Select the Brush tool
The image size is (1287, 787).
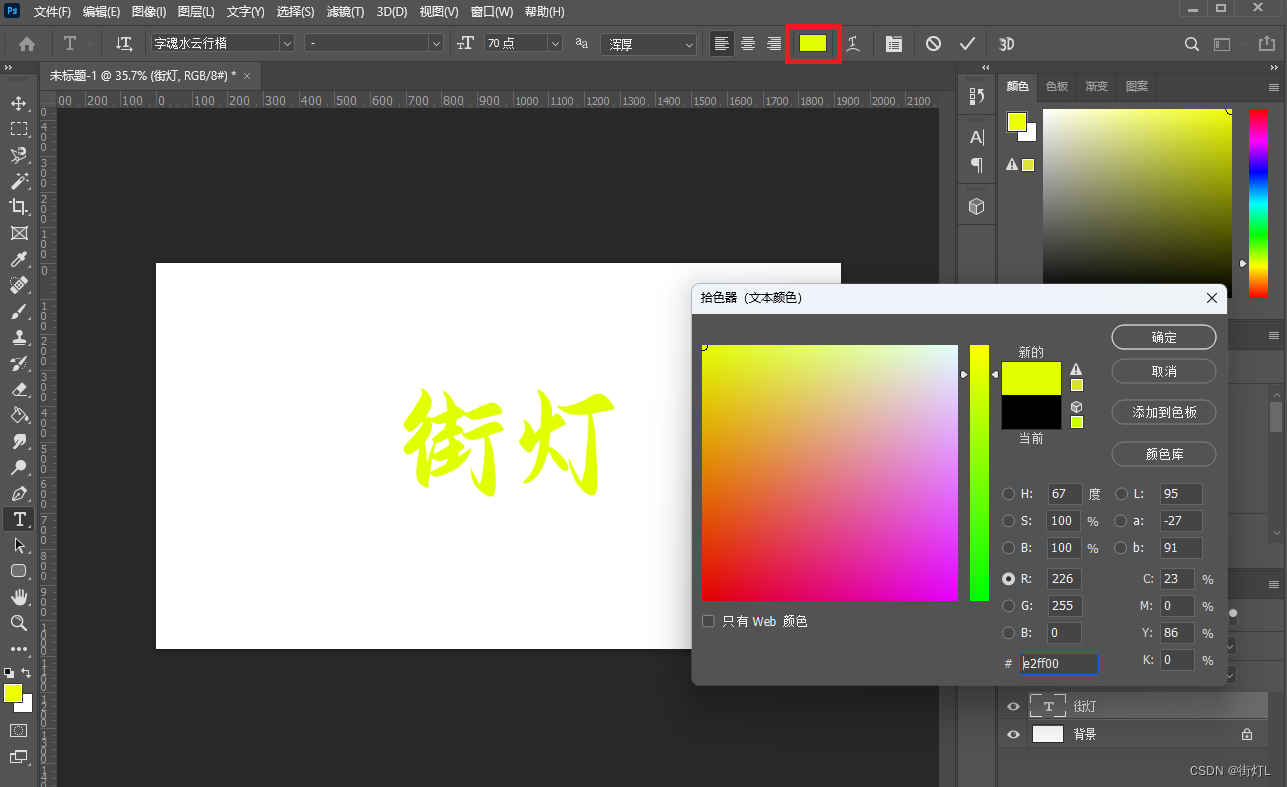(19, 311)
